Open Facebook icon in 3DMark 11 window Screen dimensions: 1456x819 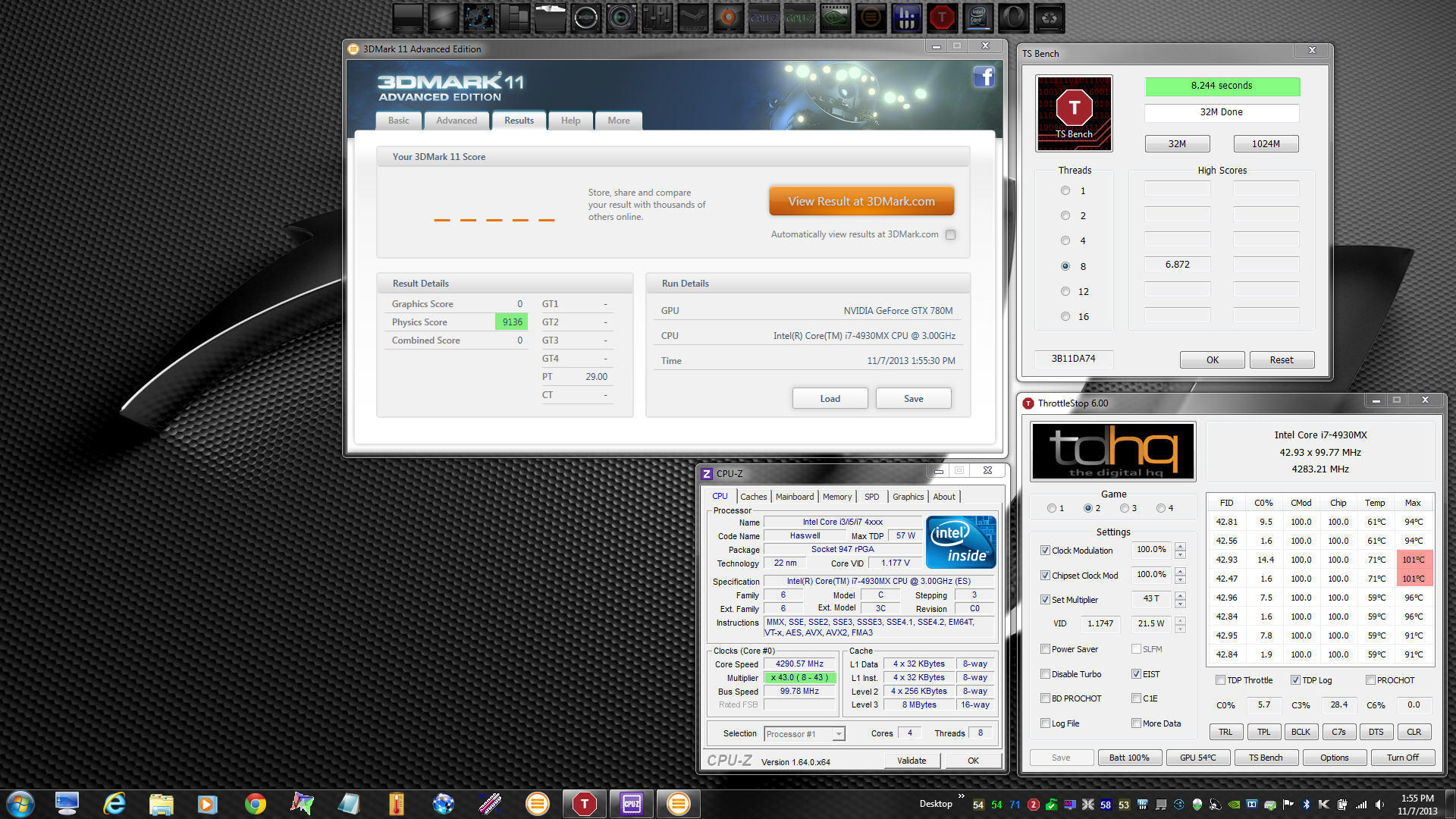click(984, 77)
